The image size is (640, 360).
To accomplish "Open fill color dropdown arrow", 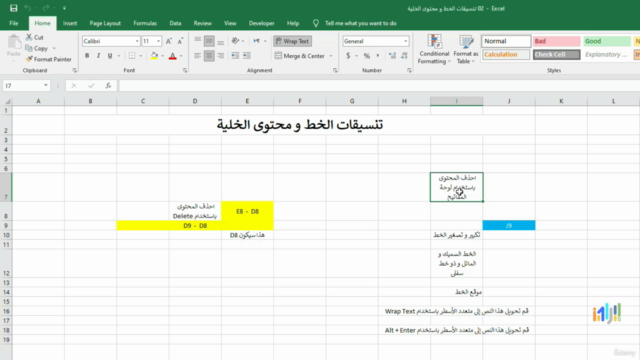I will coord(162,56).
